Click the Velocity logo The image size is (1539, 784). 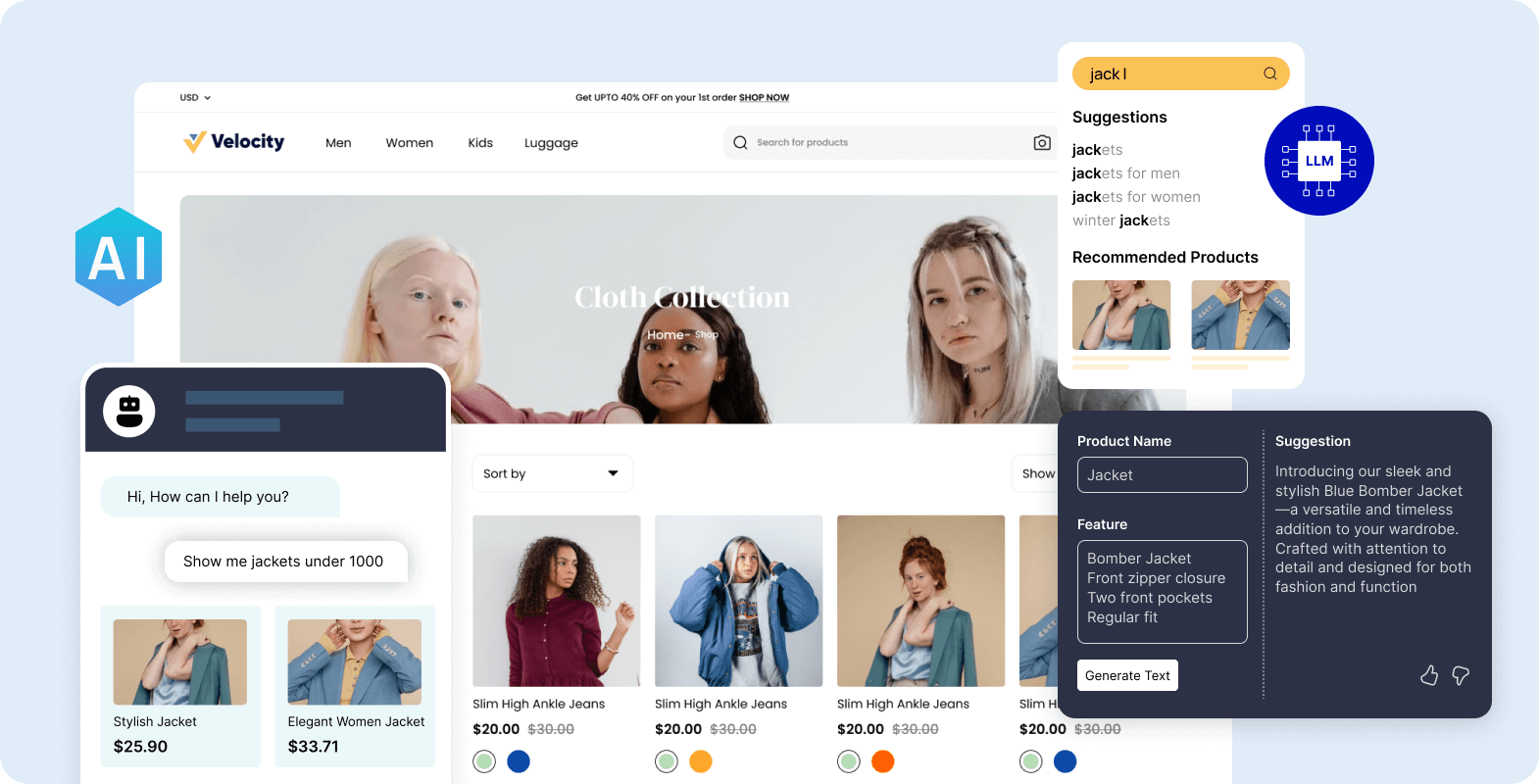click(233, 142)
